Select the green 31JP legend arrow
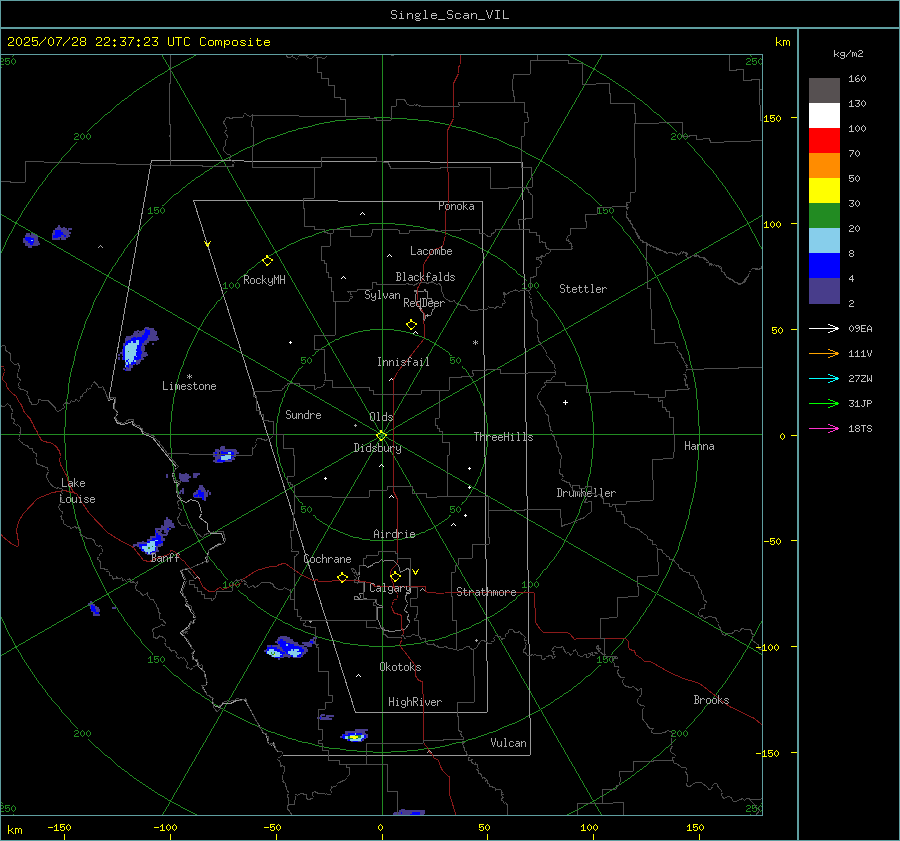Screen dimensions: 900x841 point(824,404)
